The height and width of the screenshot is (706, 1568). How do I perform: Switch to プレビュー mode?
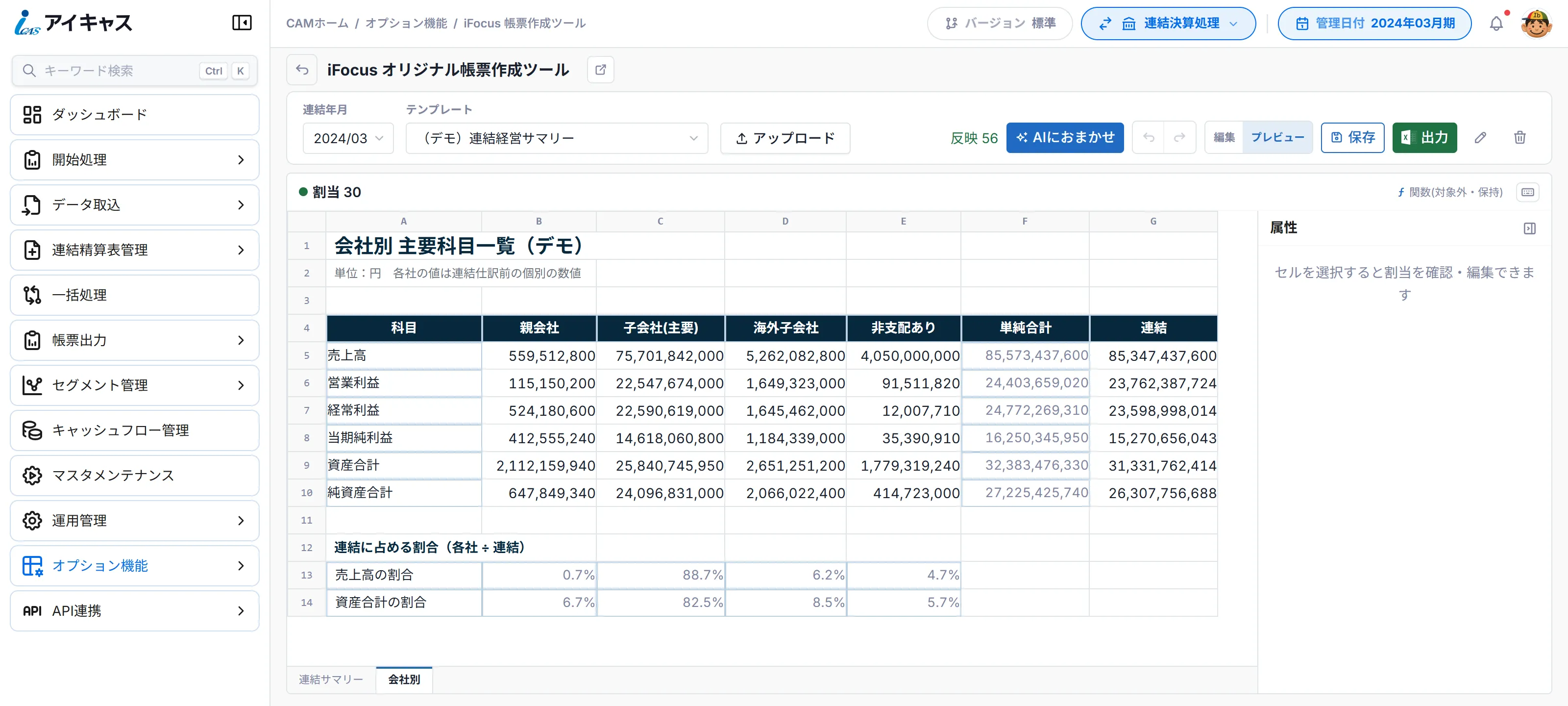(1277, 138)
